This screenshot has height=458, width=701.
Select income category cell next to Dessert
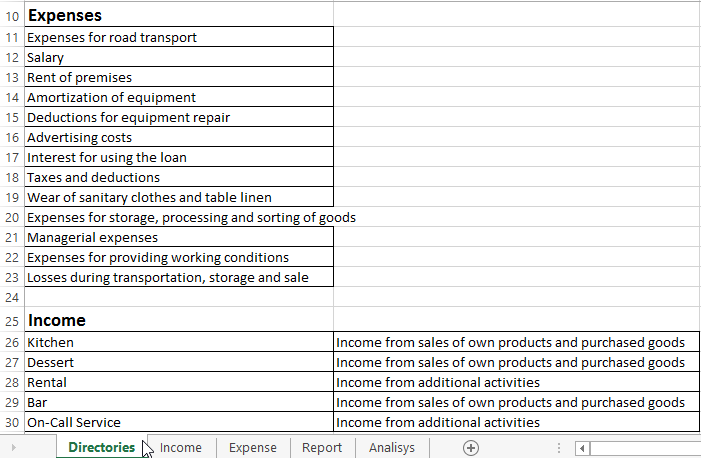coord(516,362)
